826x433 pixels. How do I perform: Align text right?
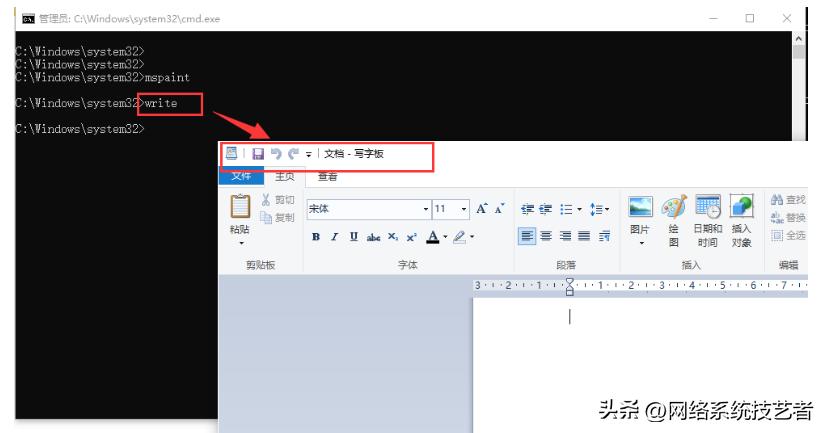pyautogui.click(x=565, y=236)
